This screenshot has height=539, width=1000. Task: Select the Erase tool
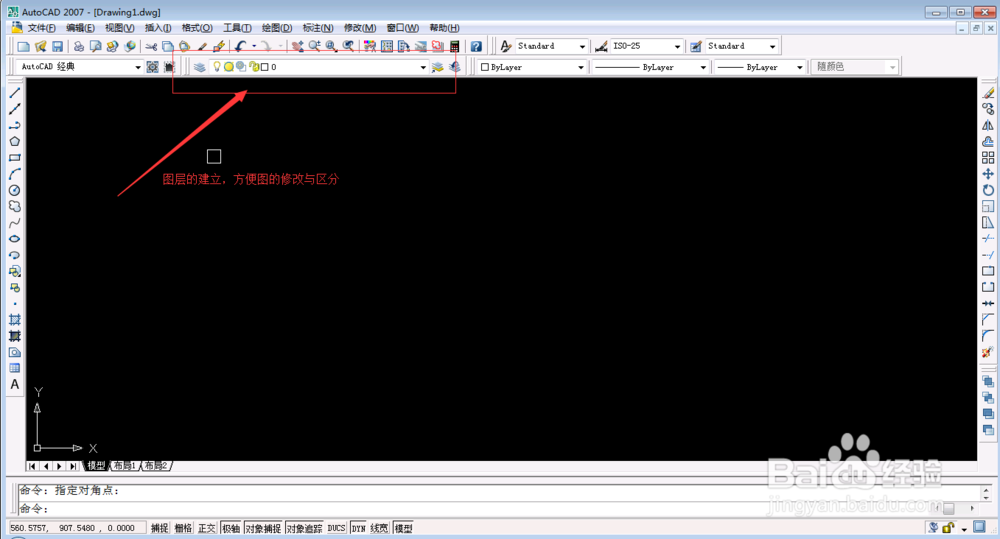coord(988,93)
